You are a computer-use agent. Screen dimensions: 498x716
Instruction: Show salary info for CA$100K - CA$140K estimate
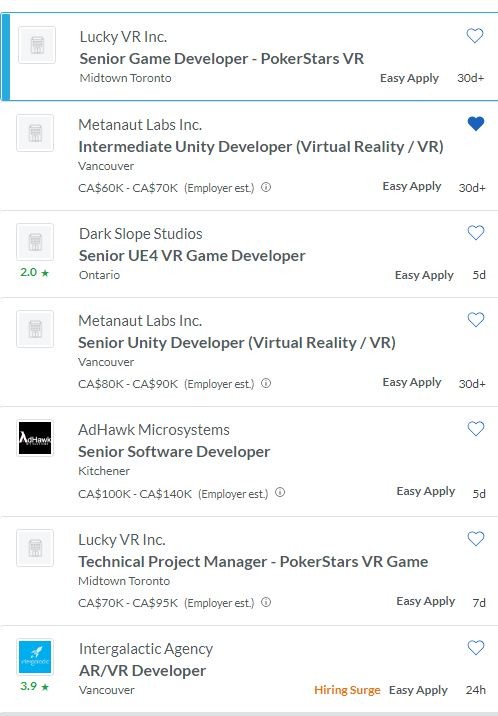pos(280,492)
